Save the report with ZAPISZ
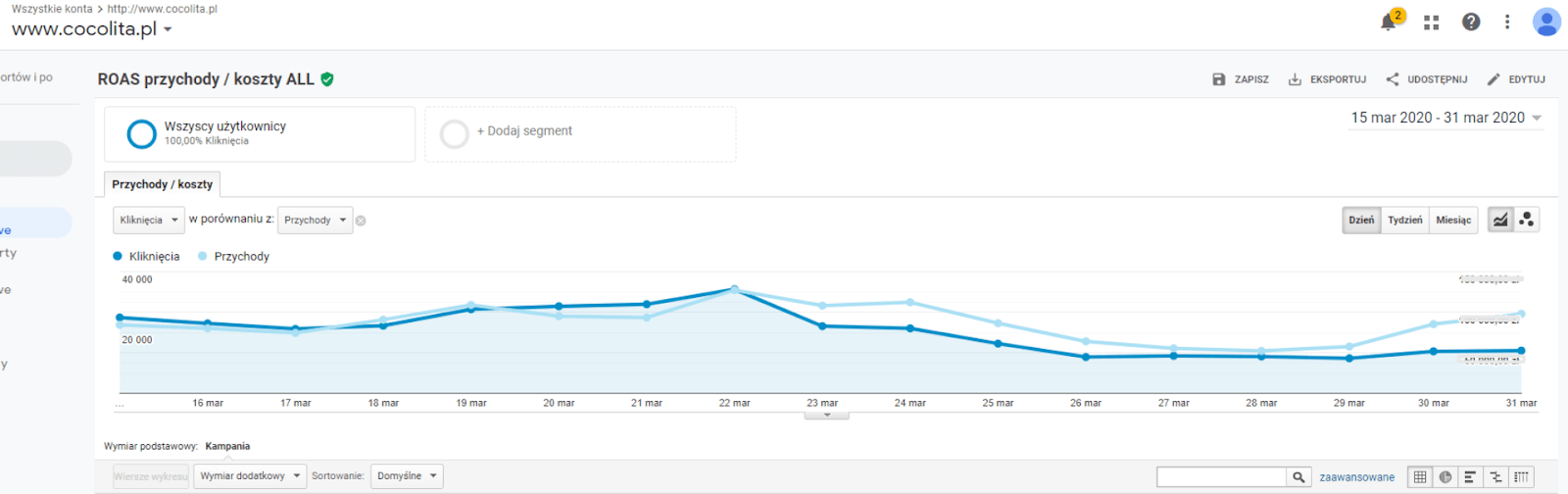The width and height of the screenshot is (1568, 494). click(x=1241, y=79)
